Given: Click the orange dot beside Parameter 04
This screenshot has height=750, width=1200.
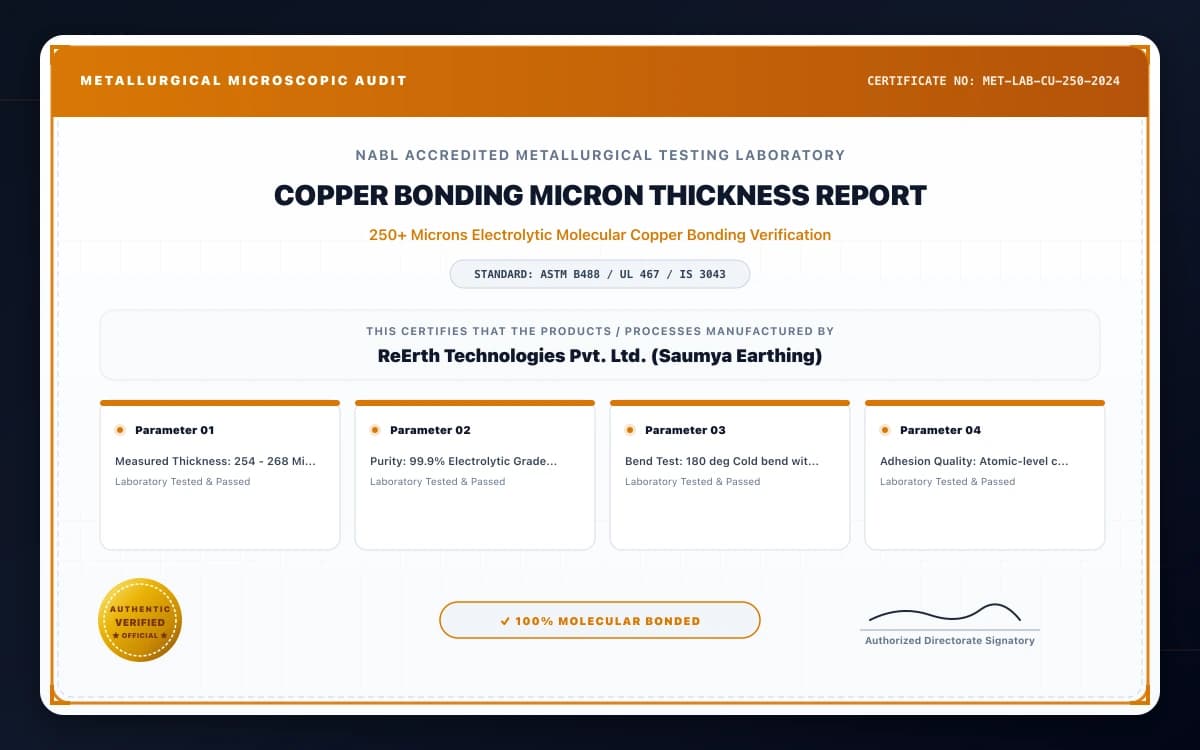Looking at the screenshot, I should pos(885,430).
